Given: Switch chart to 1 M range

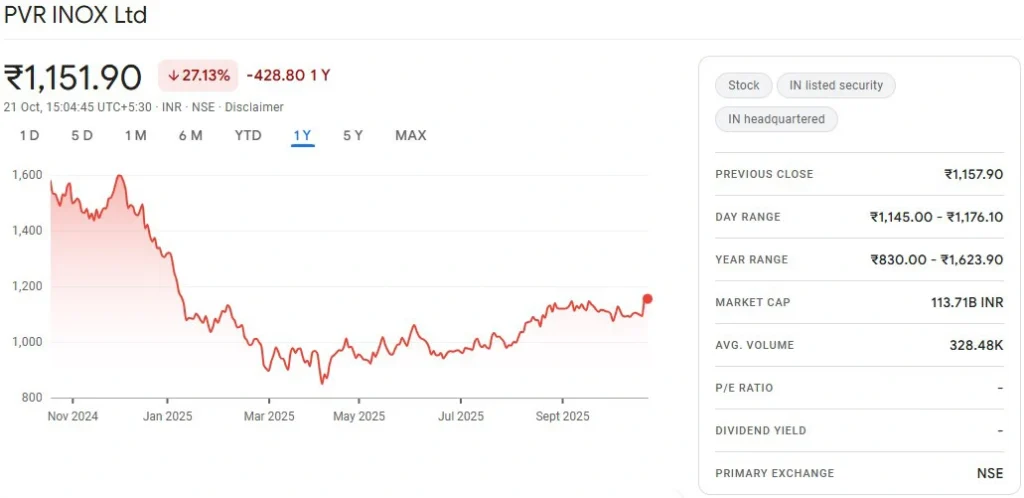Looking at the screenshot, I should pos(136,136).
